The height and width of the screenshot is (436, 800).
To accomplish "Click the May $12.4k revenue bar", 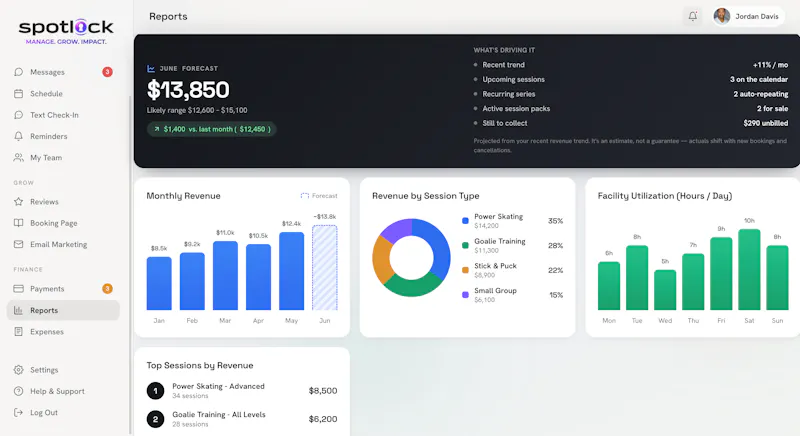I will (291, 271).
